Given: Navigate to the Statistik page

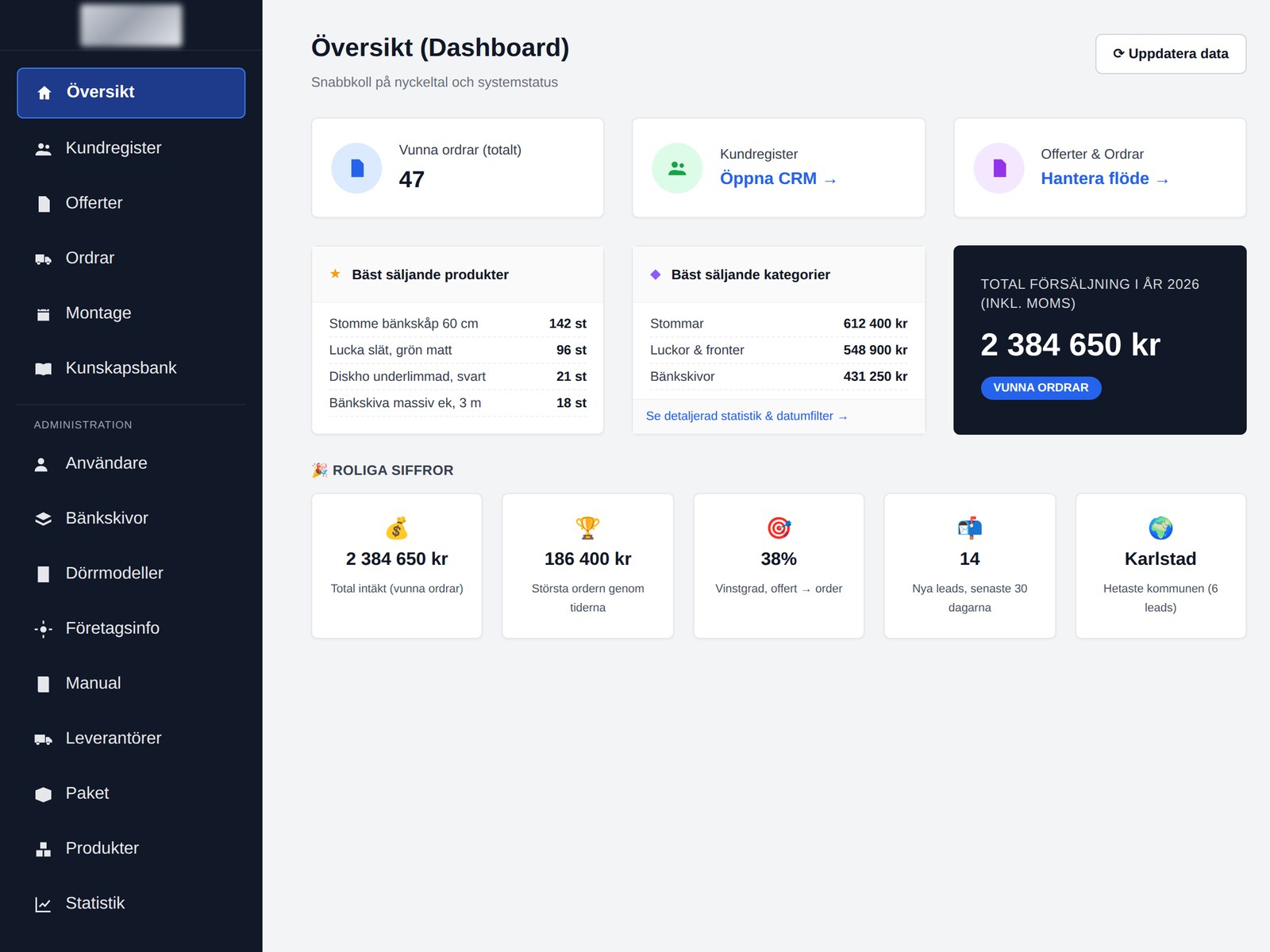Looking at the screenshot, I should pos(131,904).
